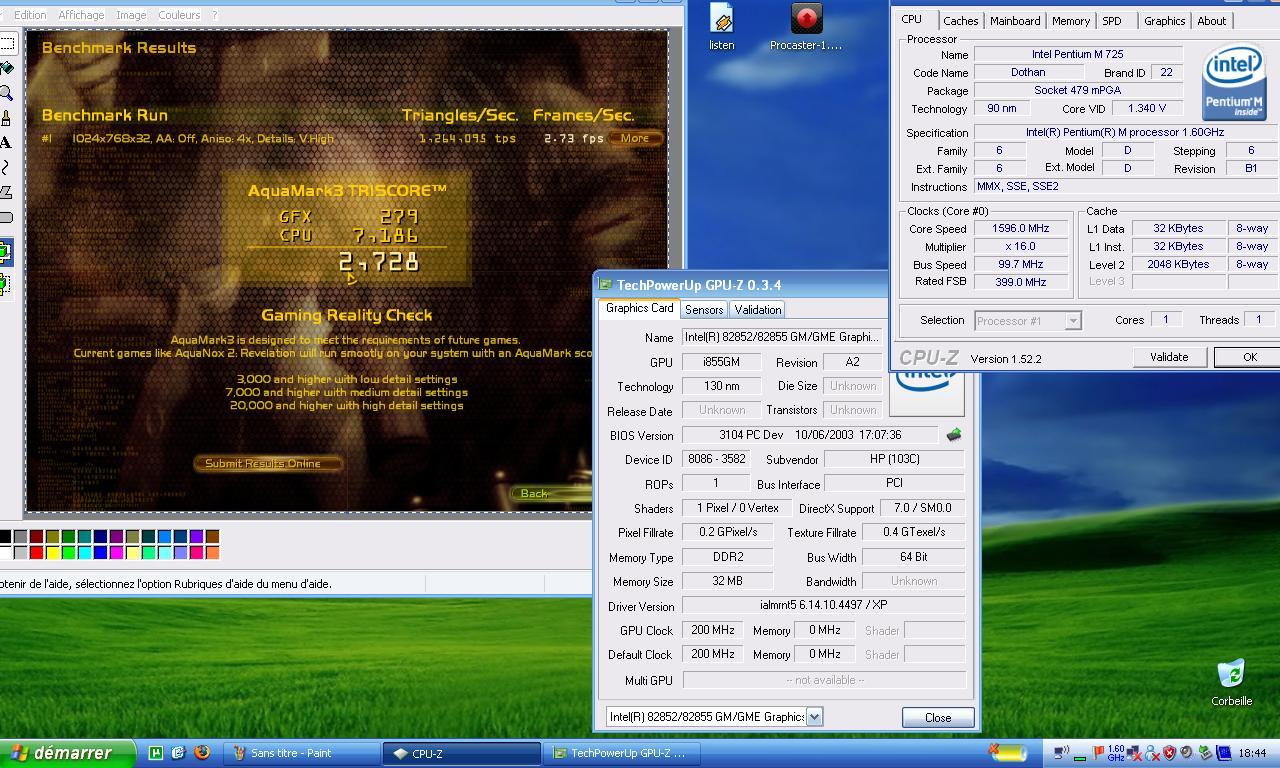Open the démarrer Start menu

click(x=68, y=753)
